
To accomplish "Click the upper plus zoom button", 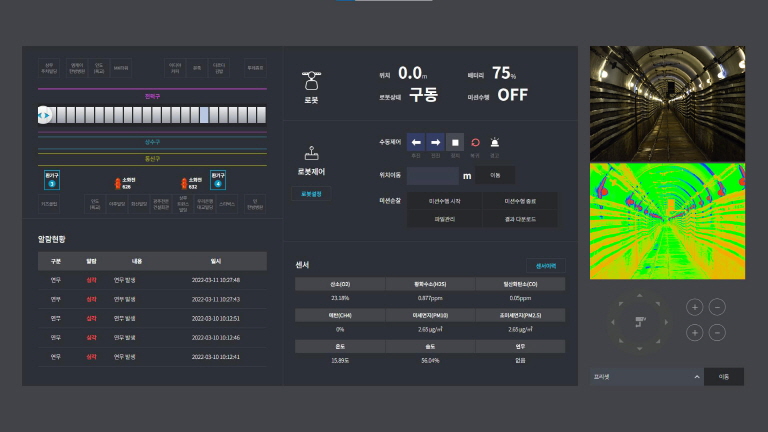I will click(x=695, y=307).
